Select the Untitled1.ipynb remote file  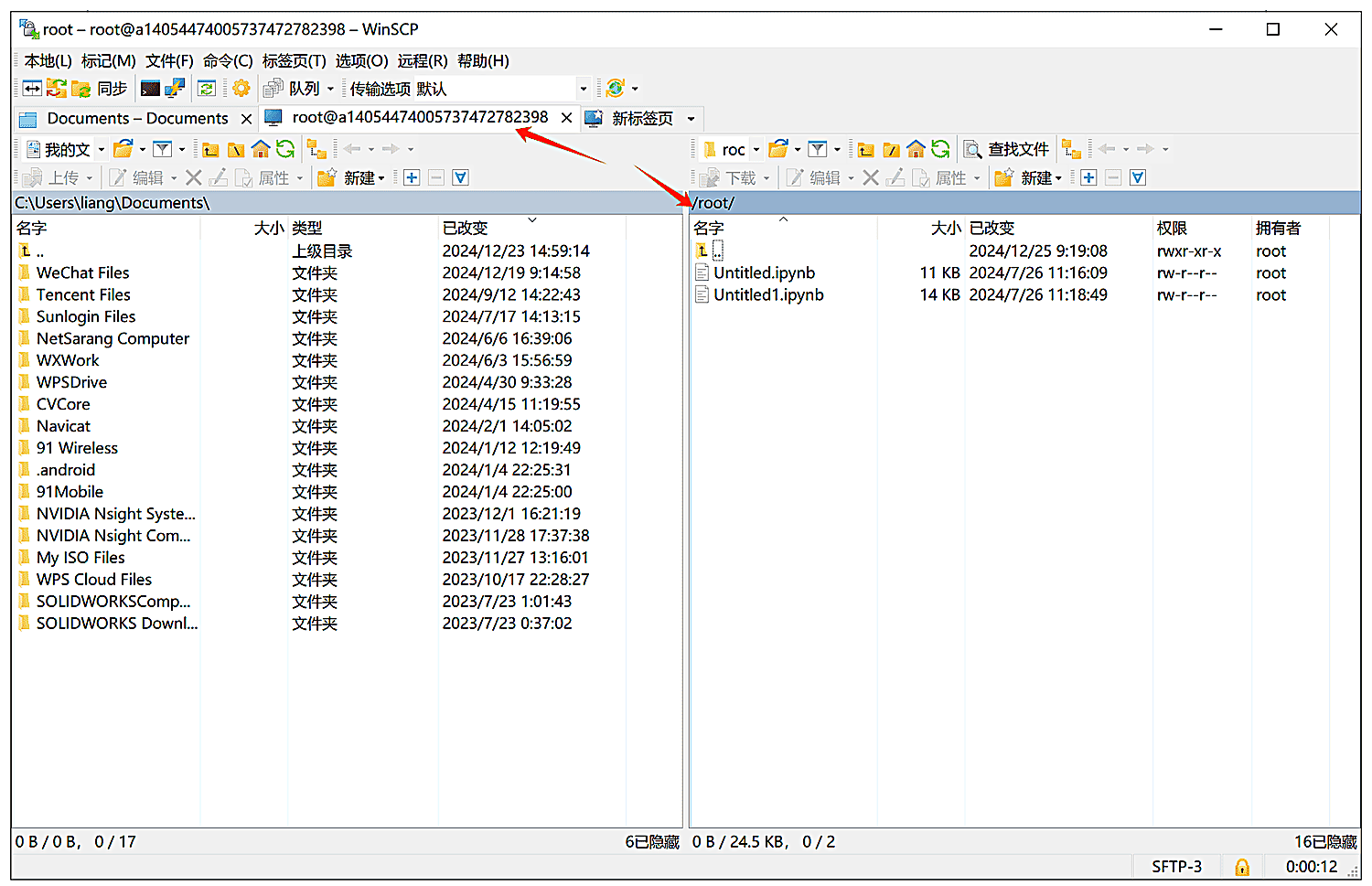click(768, 294)
